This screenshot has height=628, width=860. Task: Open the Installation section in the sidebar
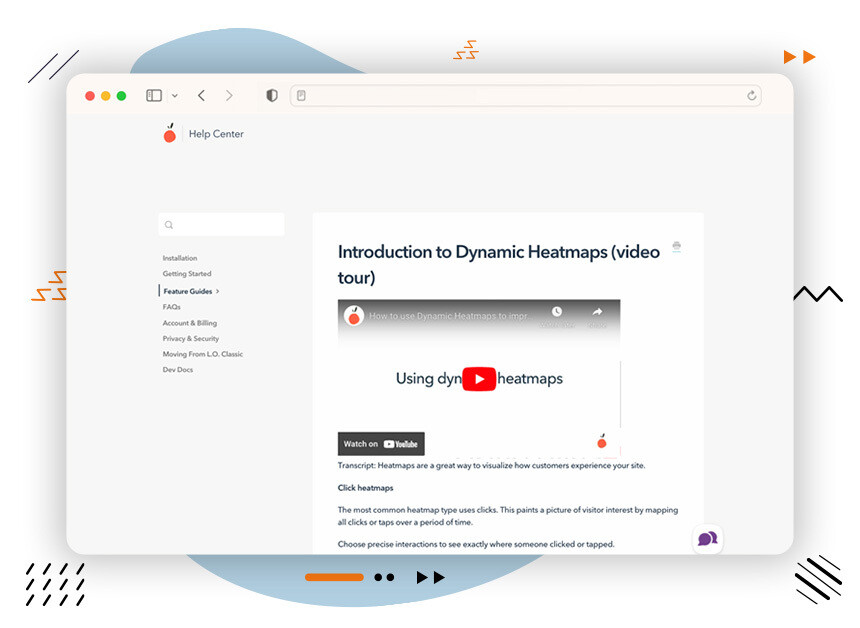(x=180, y=258)
